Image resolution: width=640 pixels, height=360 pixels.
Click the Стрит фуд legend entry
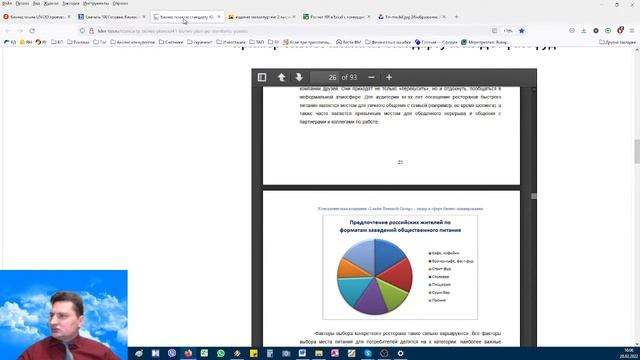440,269
